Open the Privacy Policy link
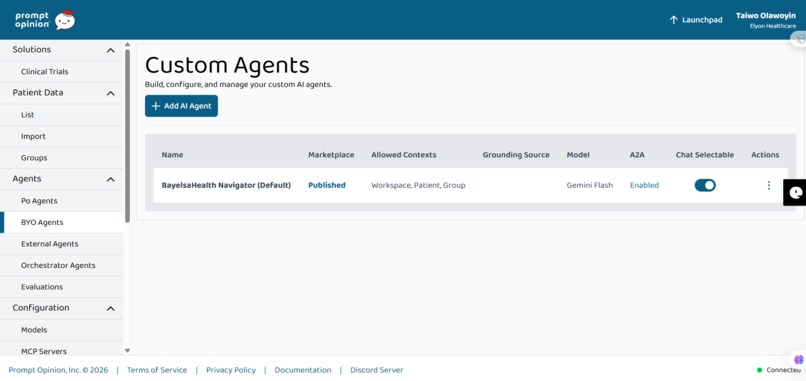The width and height of the screenshot is (806, 381). click(x=231, y=370)
